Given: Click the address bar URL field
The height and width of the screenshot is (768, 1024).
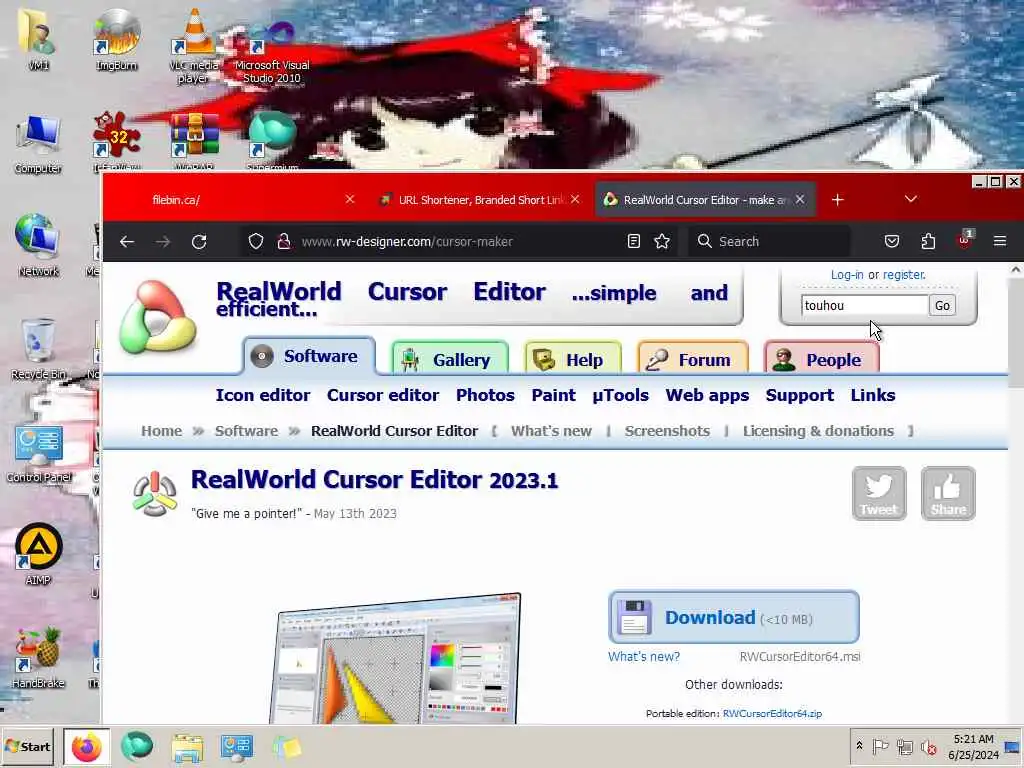Looking at the screenshot, I should pyautogui.click(x=457, y=242).
